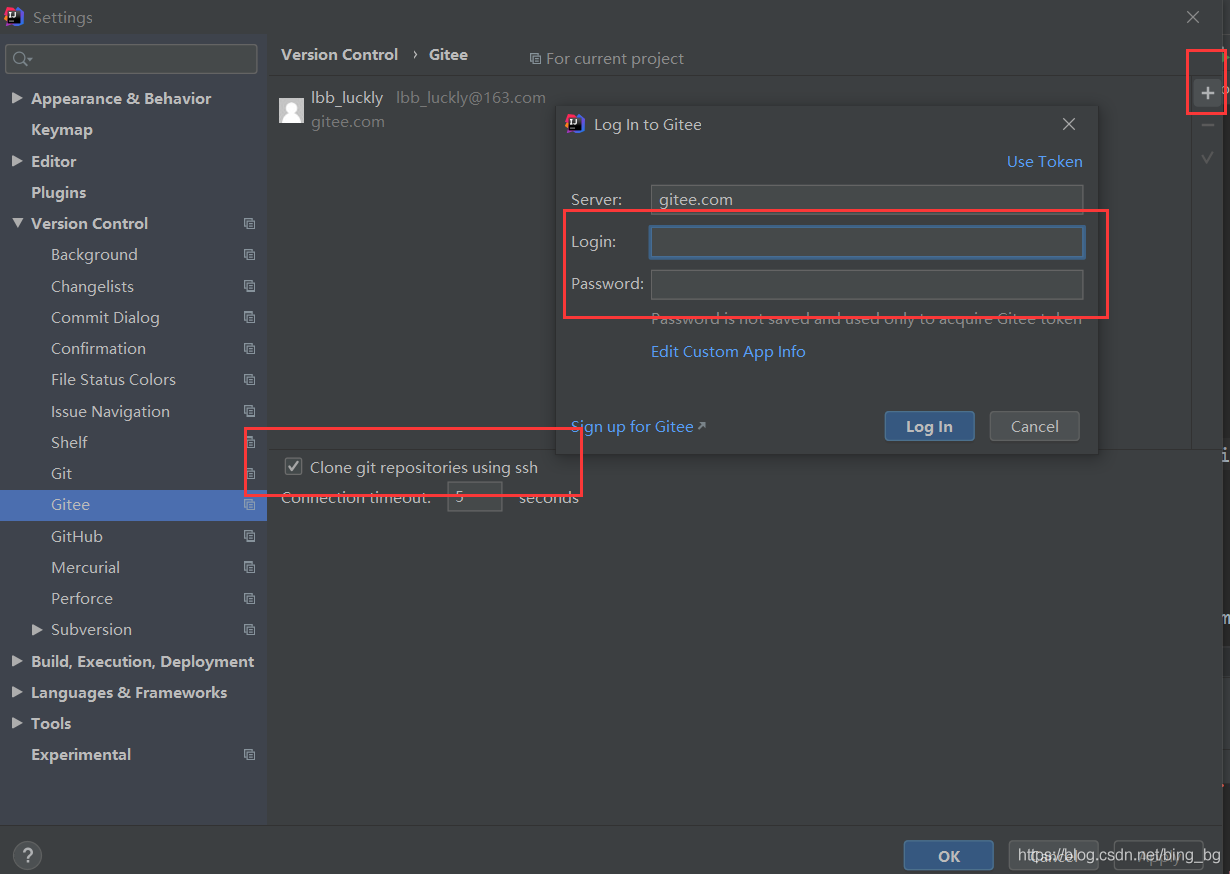
Task: Open the Keymap settings page
Action: click(62, 130)
